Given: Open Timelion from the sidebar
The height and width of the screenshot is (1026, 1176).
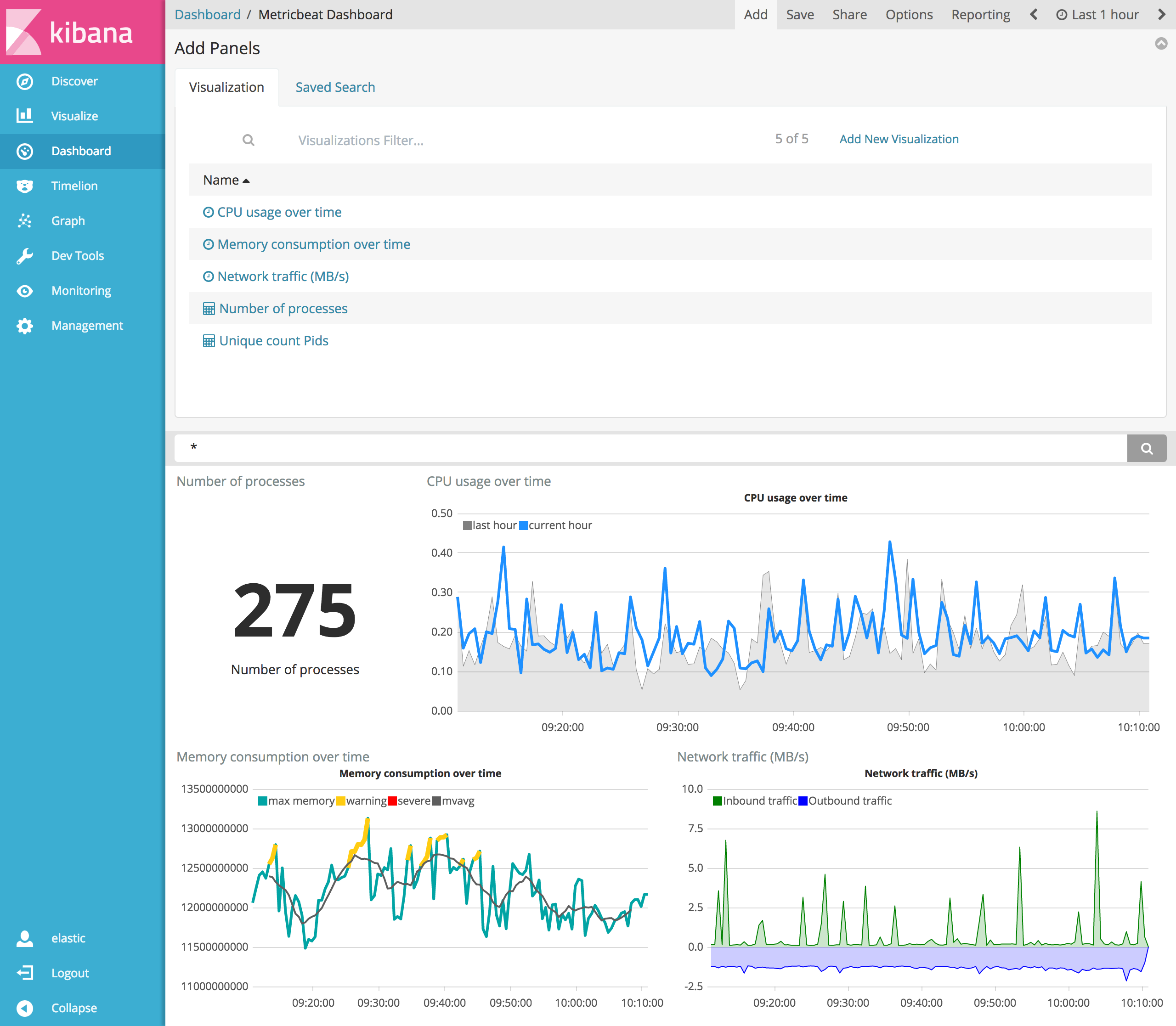Looking at the screenshot, I should click(74, 186).
